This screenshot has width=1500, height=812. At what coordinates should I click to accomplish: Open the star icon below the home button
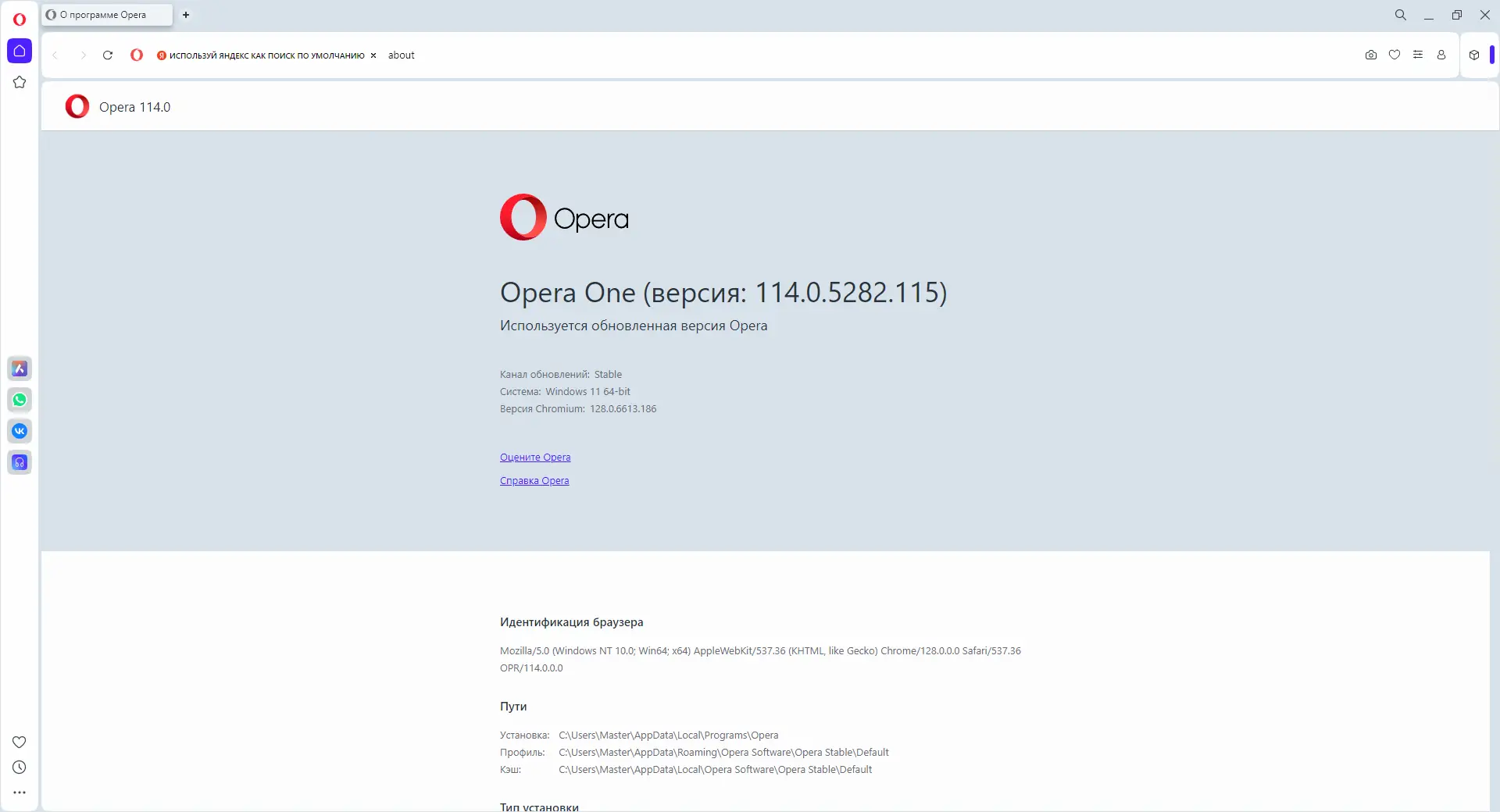(x=20, y=82)
